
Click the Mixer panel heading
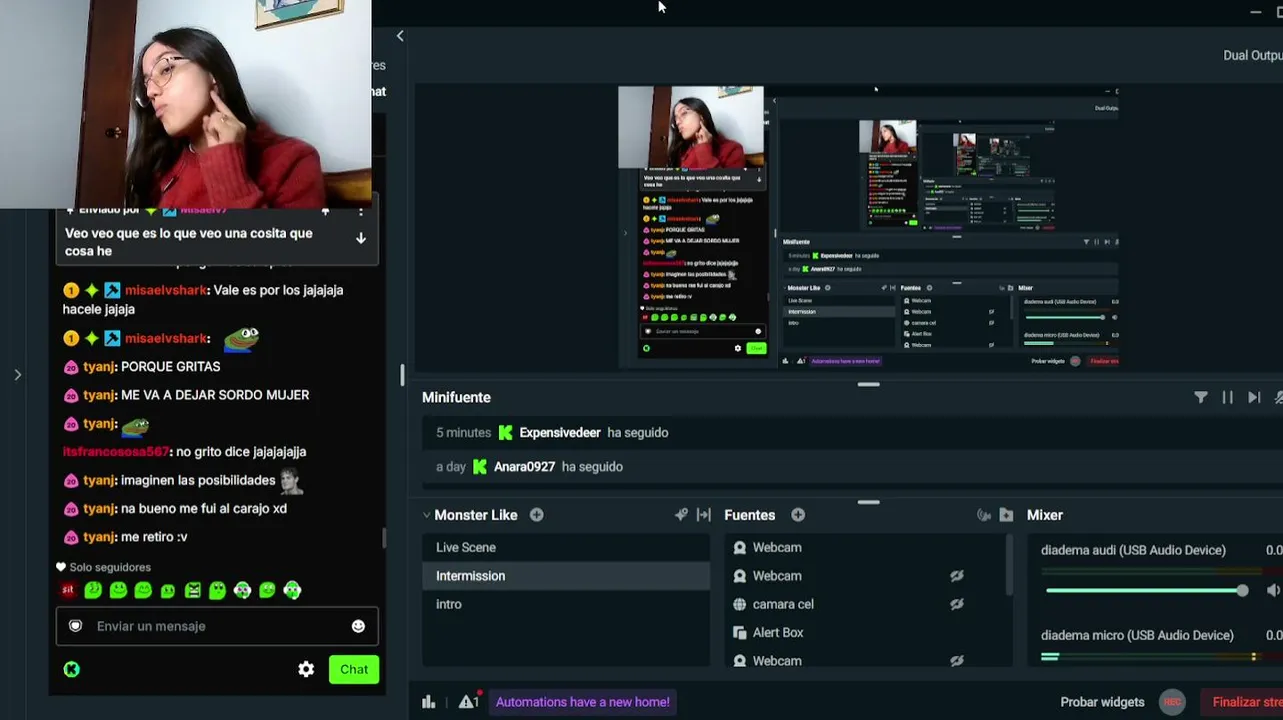click(x=1044, y=515)
